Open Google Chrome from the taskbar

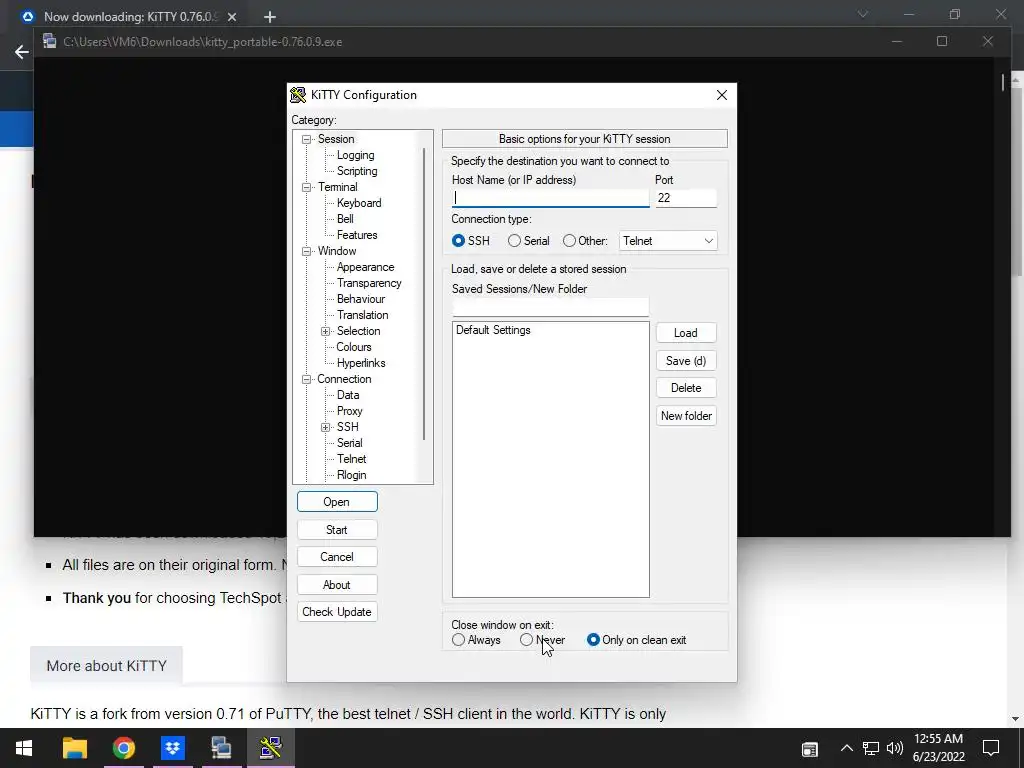point(123,748)
